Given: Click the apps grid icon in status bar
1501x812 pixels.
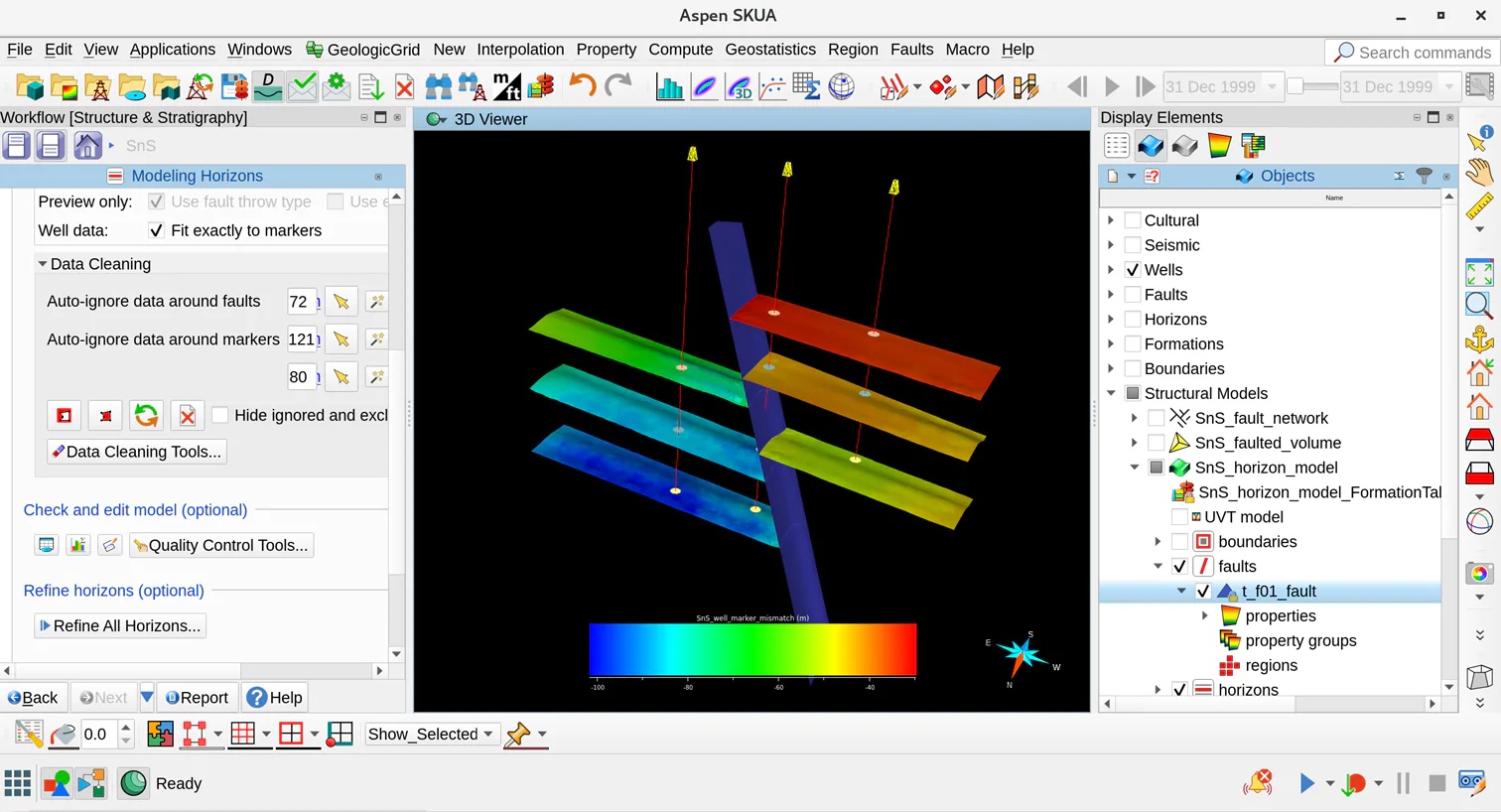Looking at the screenshot, I should 17,783.
